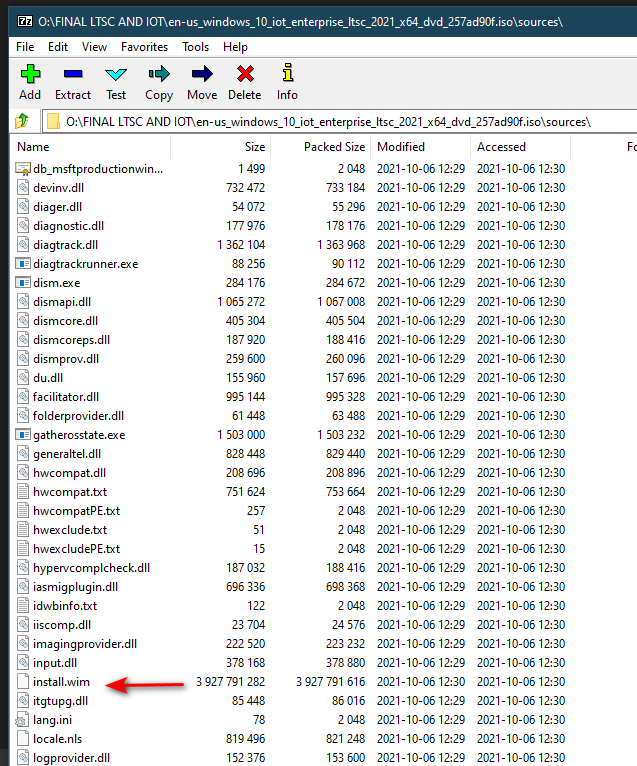Image resolution: width=637 pixels, height=766 pixels.
Task: Select the hwexclude.txt file icon
Action: tap(23, 530)
